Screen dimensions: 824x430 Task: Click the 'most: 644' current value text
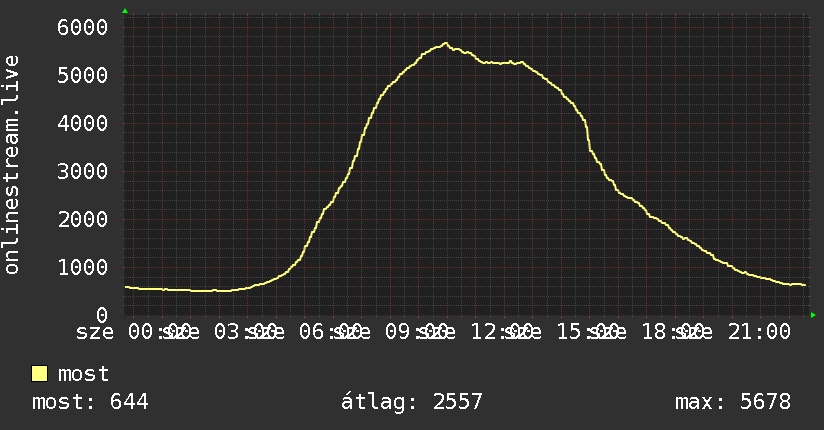(x=90, y=402)
